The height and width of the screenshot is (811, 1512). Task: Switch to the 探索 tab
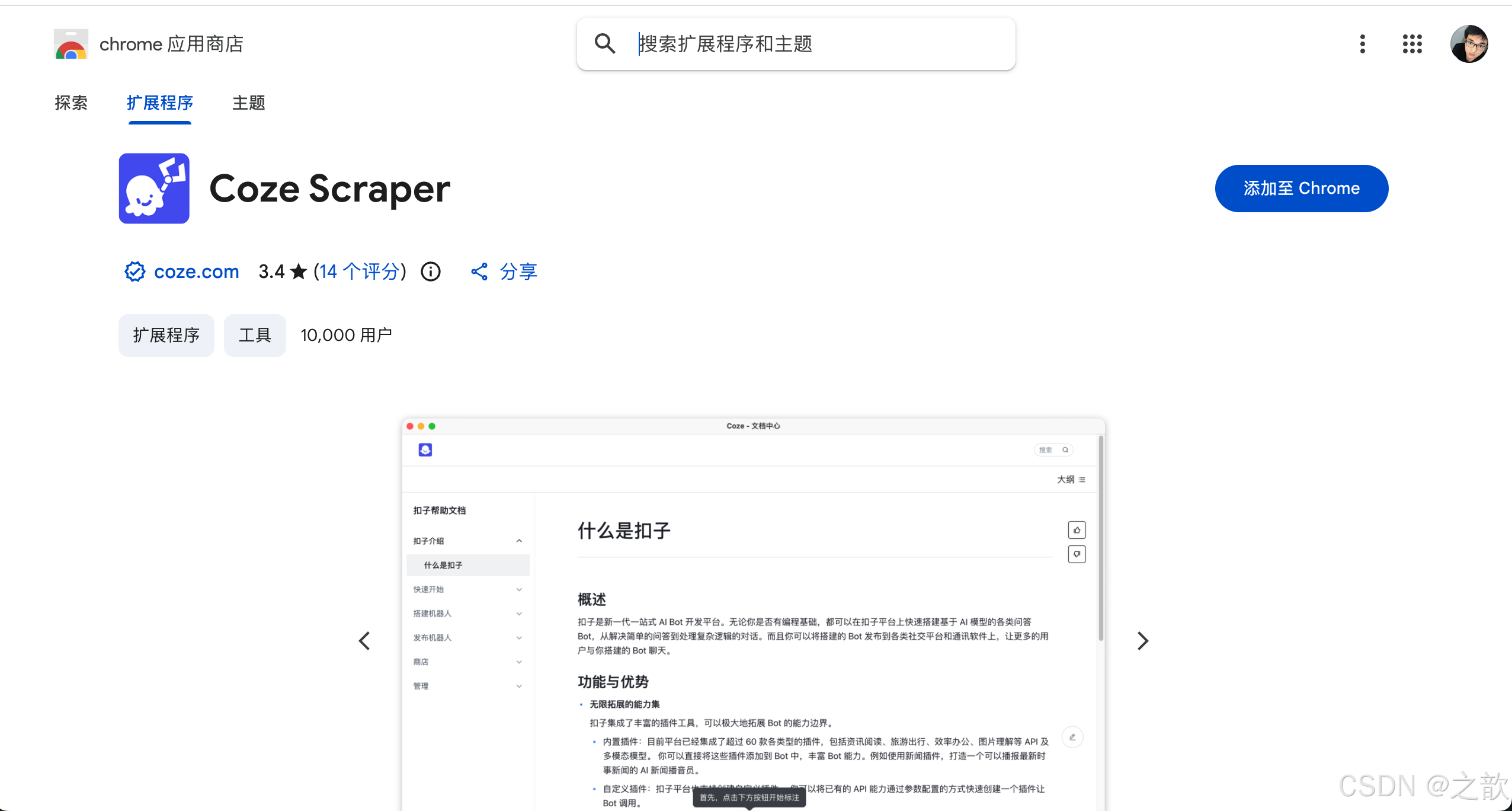(71, 103)
